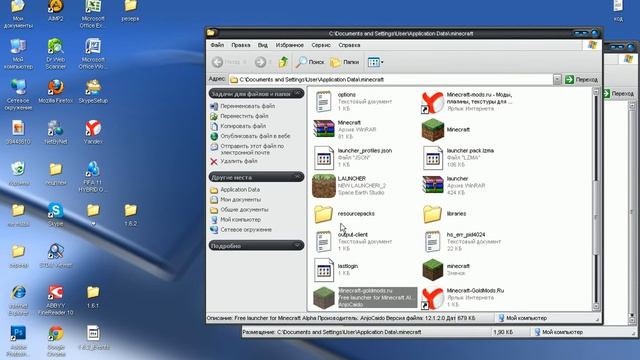Collapse the Другие места panel
This screenshot has width=640, height=360.
[298, 177]
